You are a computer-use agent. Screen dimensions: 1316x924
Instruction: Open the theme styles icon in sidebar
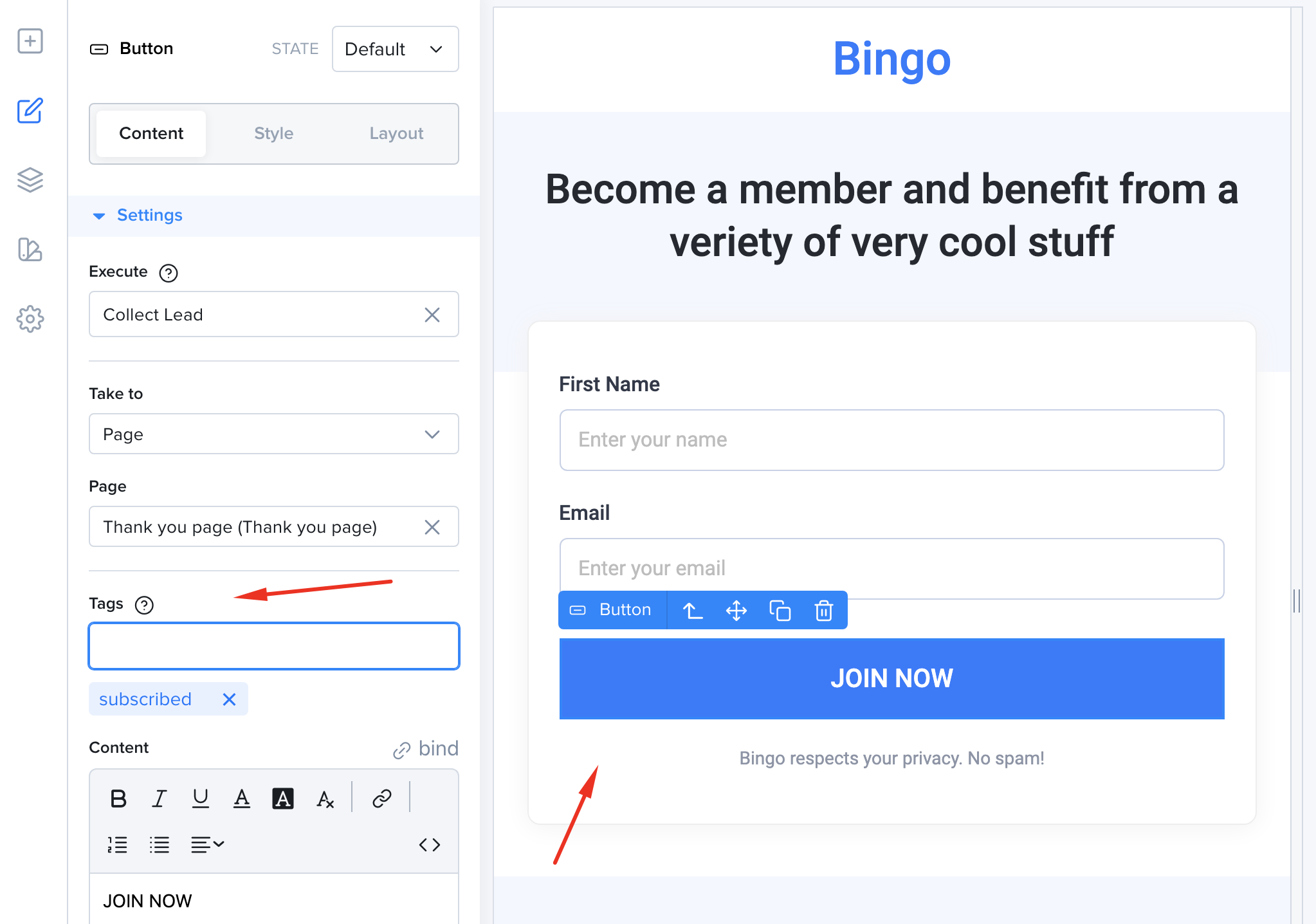[30, 250]
